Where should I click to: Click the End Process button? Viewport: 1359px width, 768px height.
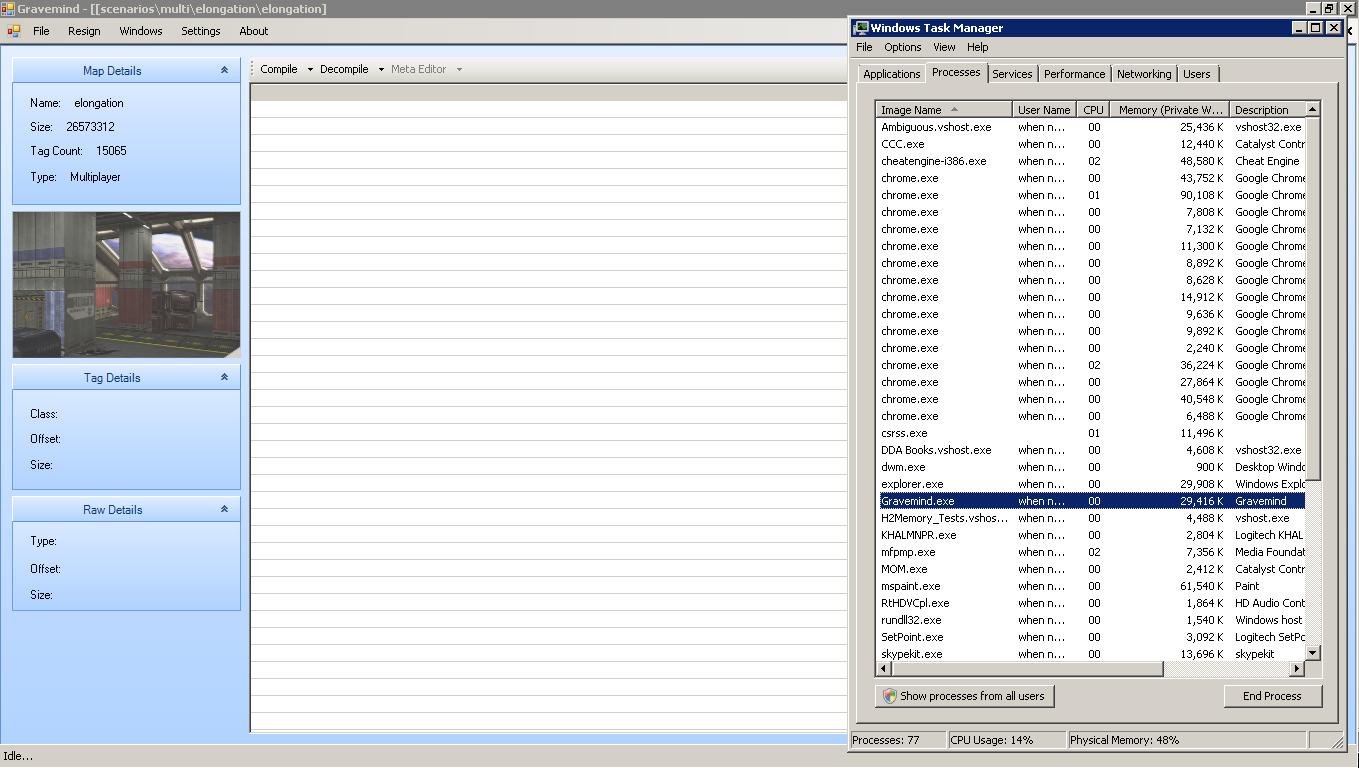(x=1272, y=696)
